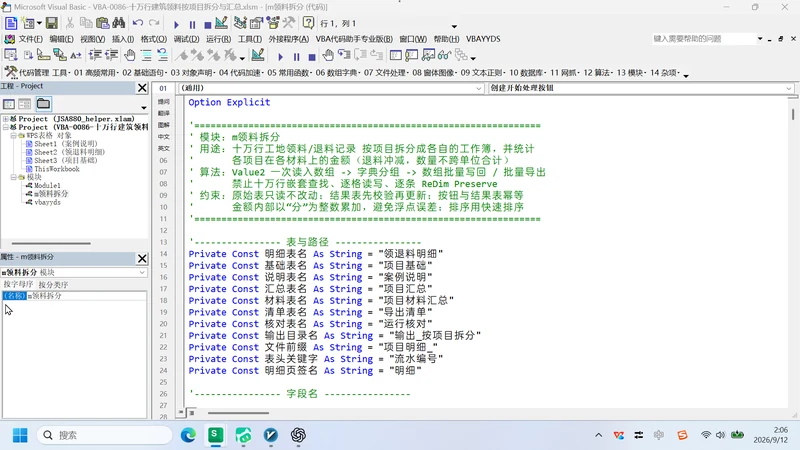800x450 pixels.
Task: Open the (通用) object dropdown
Action: pyautogui.click(x=331, y=88)
